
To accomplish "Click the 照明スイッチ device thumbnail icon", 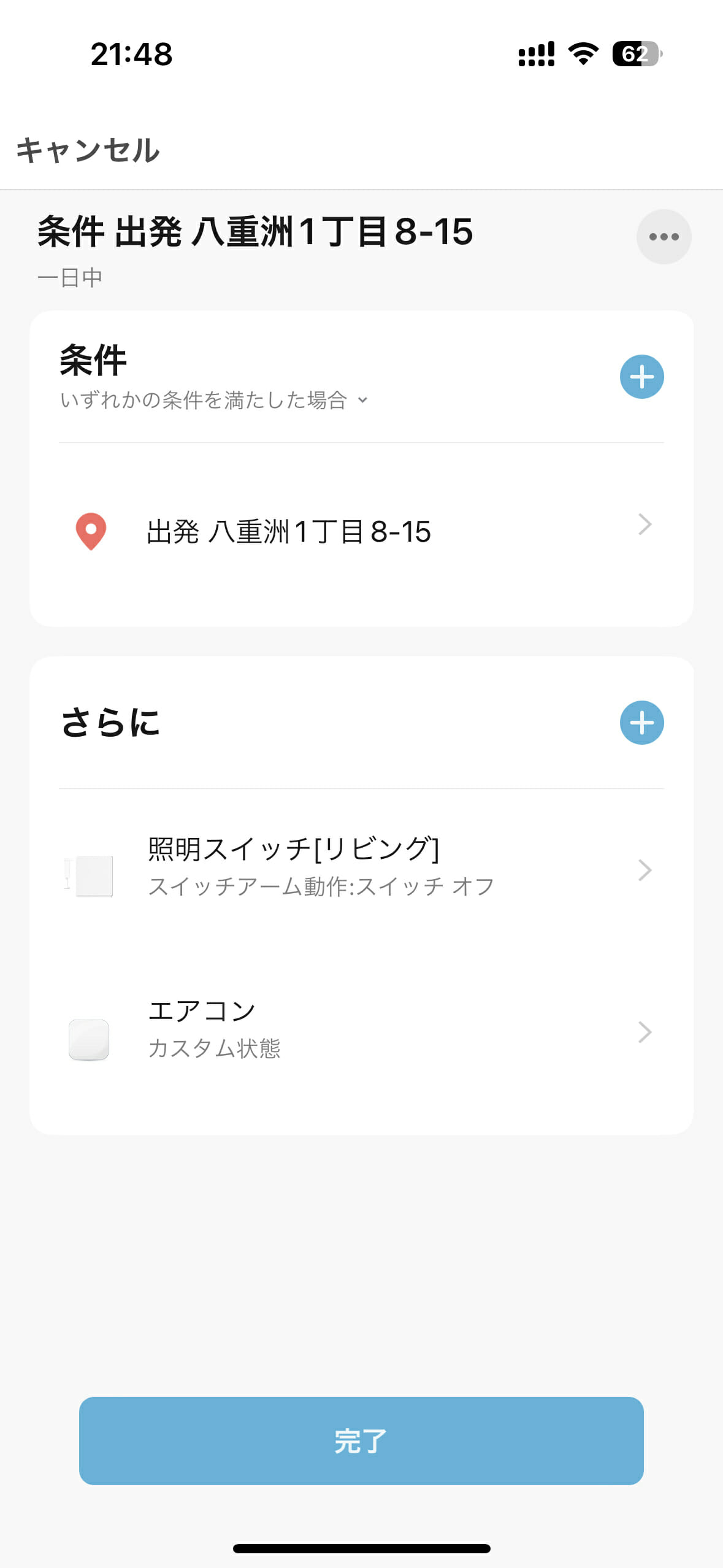I will (90, 875).
